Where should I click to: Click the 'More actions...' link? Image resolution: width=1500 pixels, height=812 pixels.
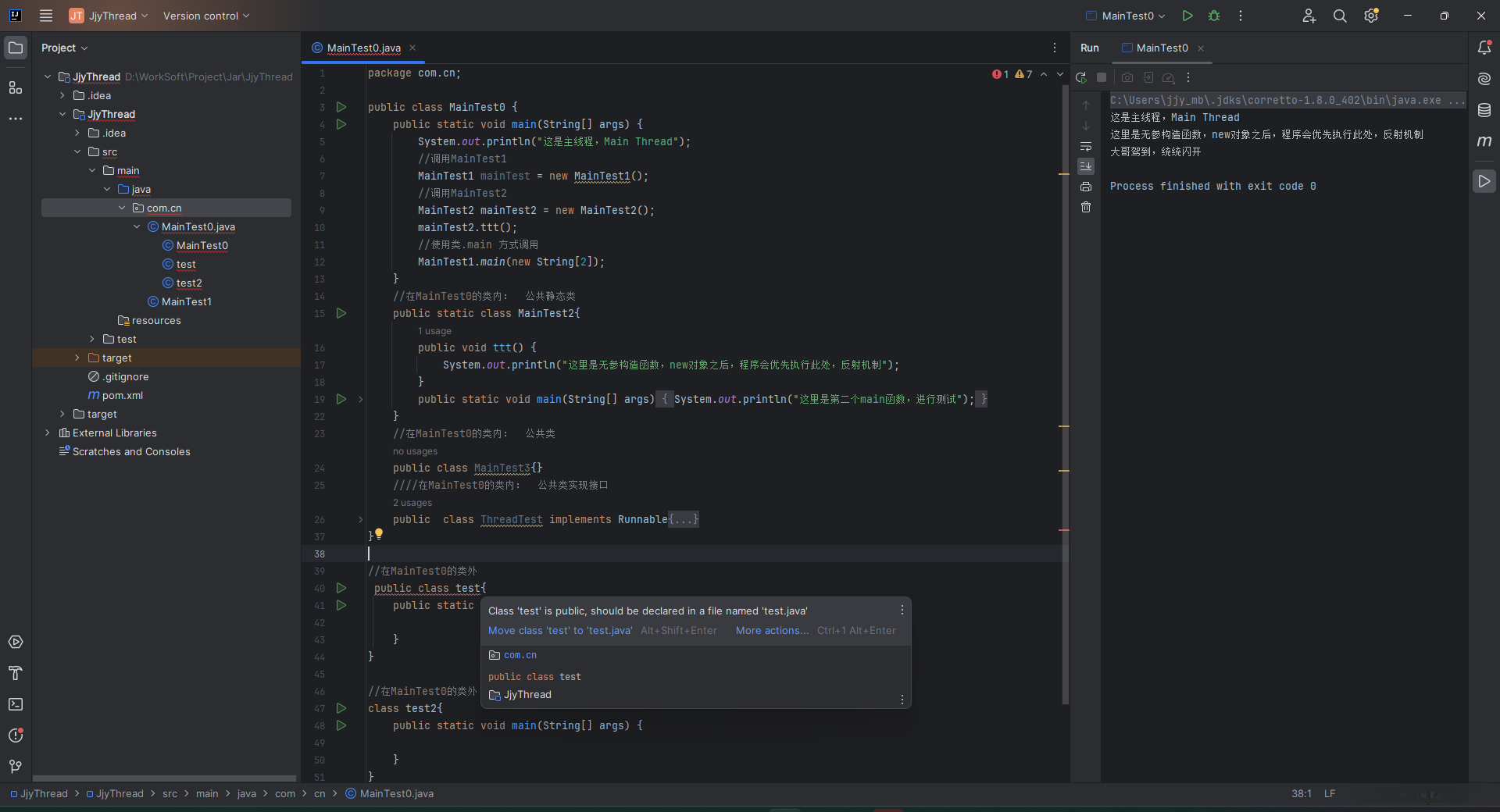(x=772, y=631)
